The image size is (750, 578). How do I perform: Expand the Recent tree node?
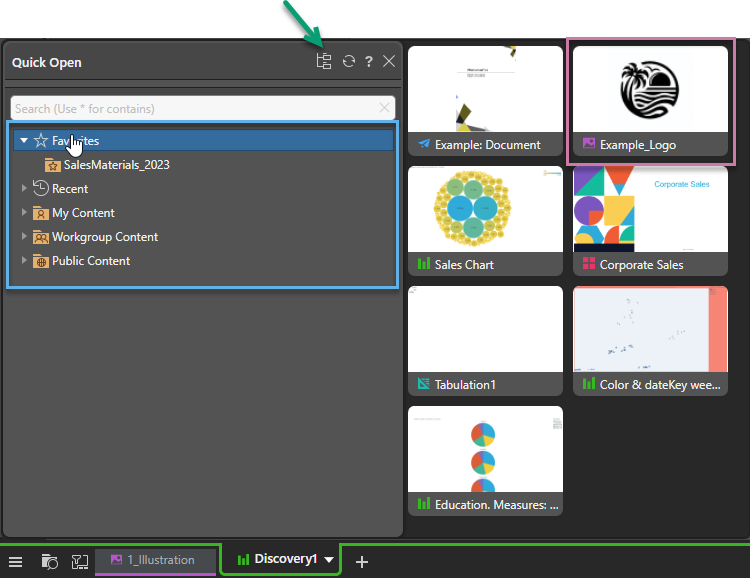click(x=25, y=188)
